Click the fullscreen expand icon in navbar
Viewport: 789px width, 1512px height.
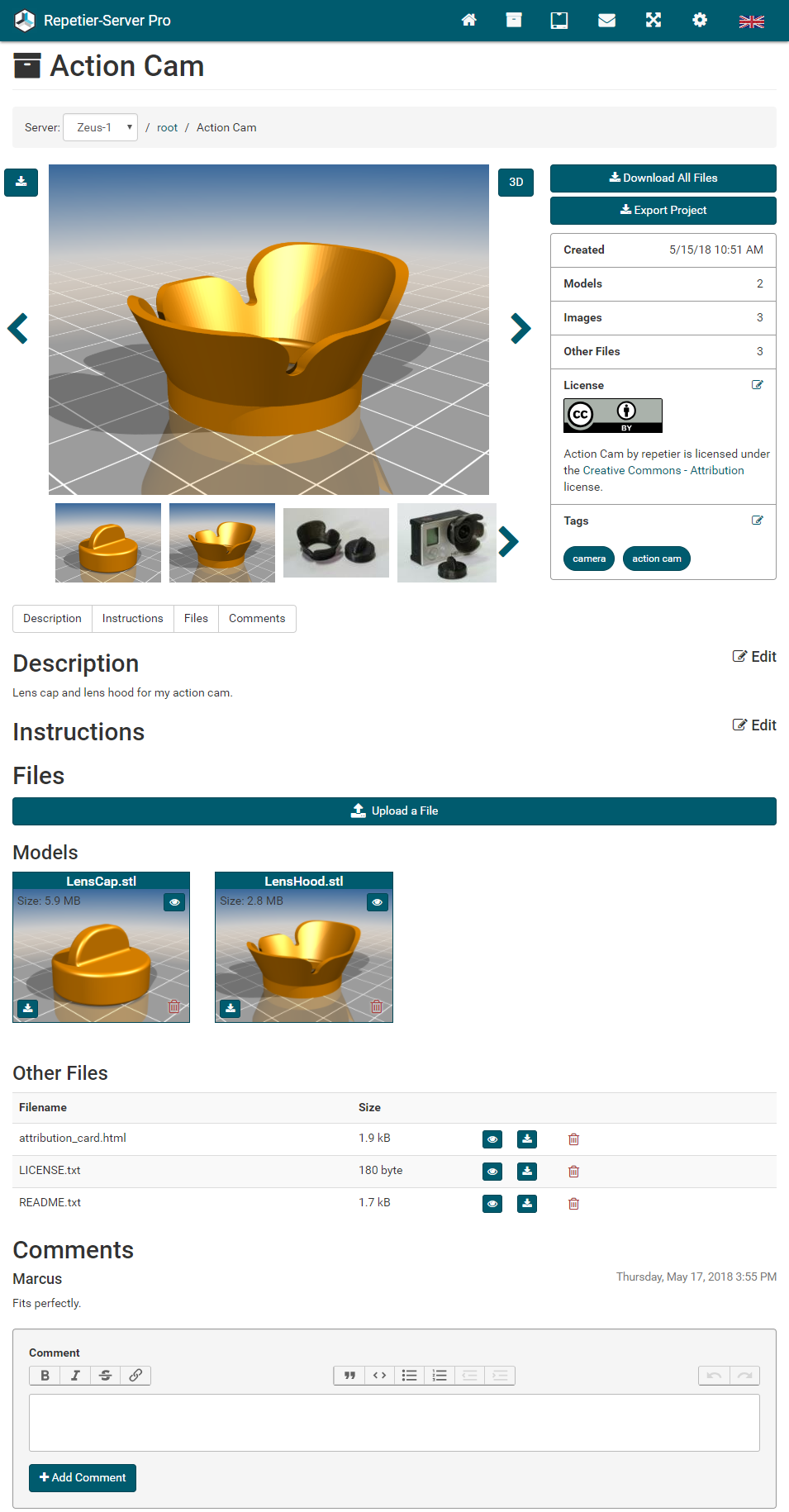click(653, 20)
